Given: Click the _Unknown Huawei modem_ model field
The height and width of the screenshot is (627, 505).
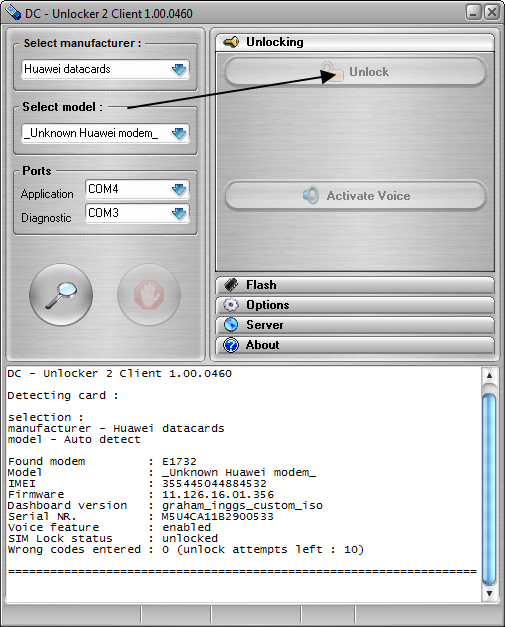Looking at the screenshot, I should (105, 133).
